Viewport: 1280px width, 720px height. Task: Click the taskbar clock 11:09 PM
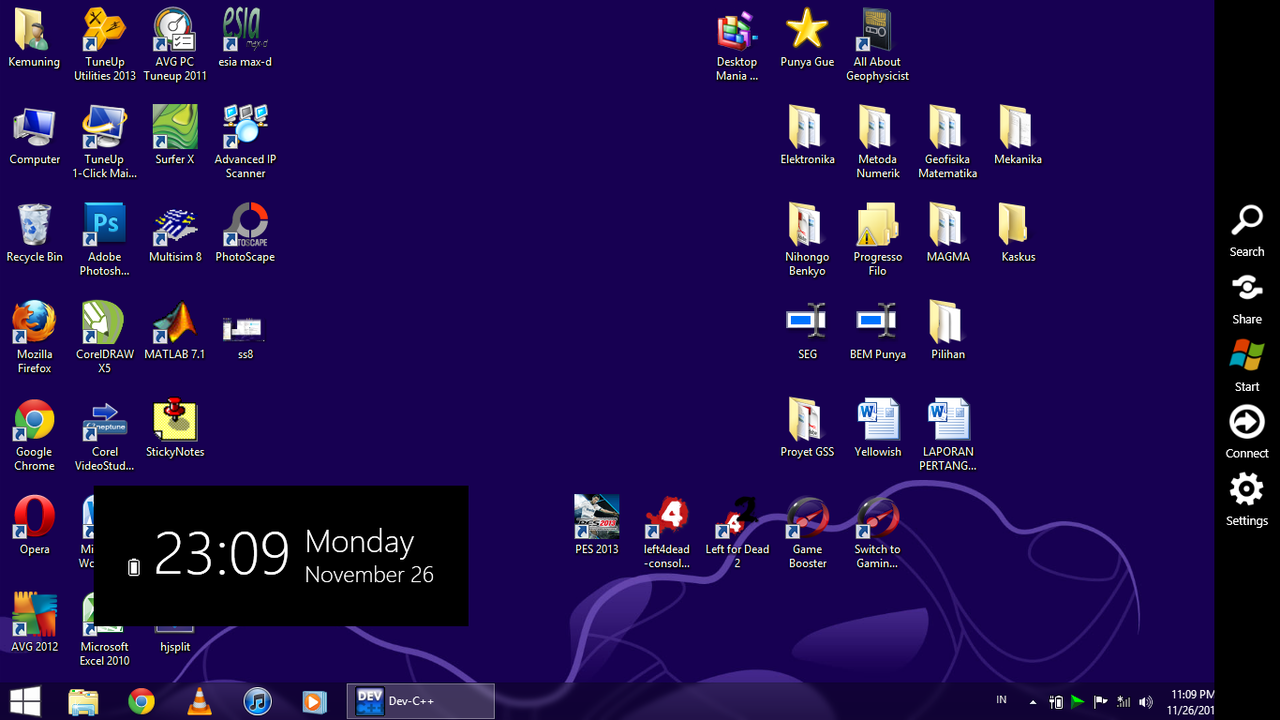(x=1191, y=701)
